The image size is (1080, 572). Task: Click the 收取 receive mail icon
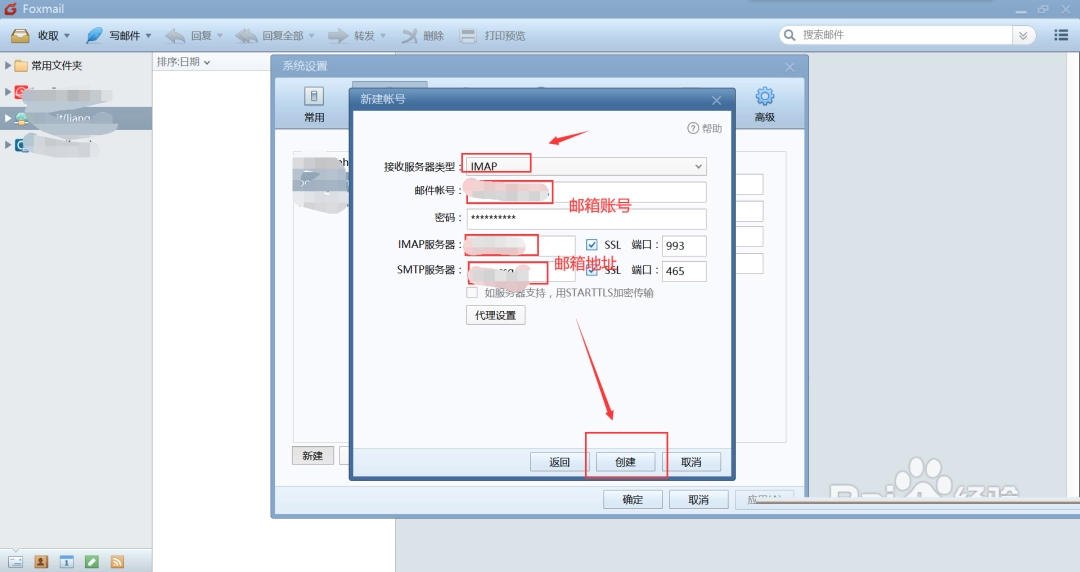(x=21, y=35)
